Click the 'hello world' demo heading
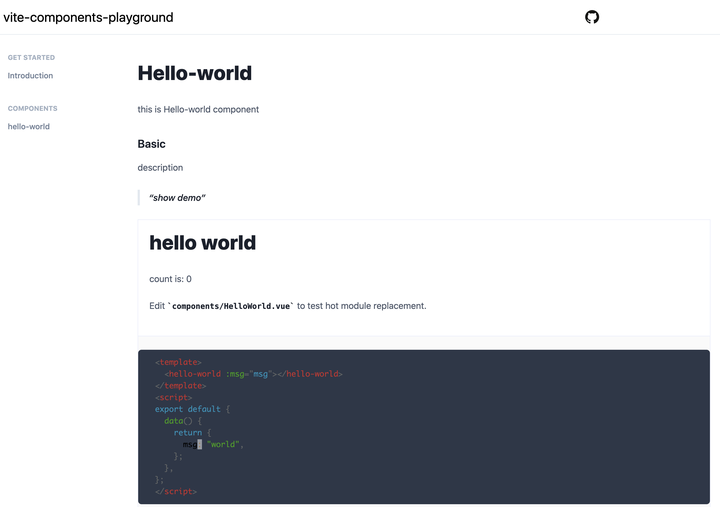Screen dimensions: 720x507 (203, 243)
